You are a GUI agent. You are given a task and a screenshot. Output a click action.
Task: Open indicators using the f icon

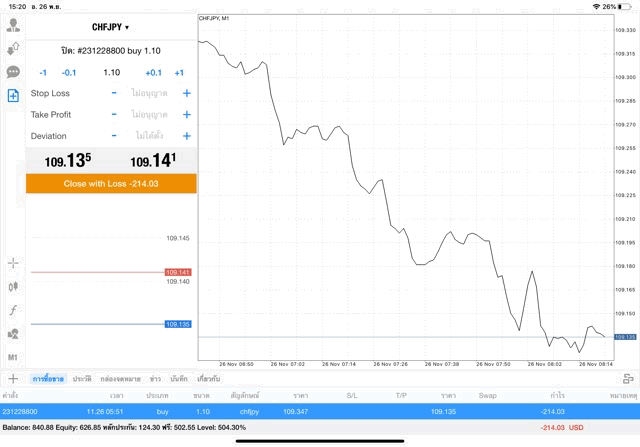(13, 310)
